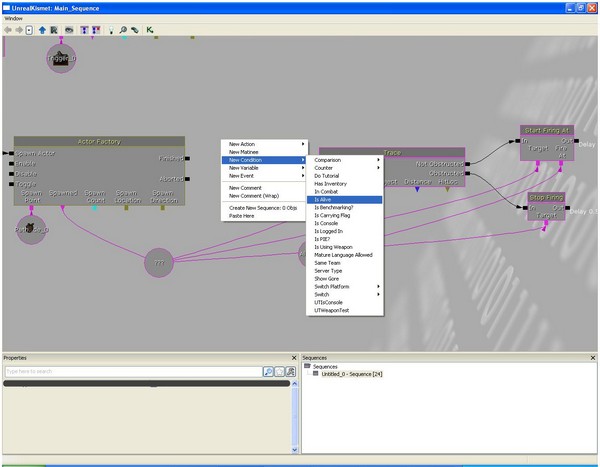Click the page-with-dot icon beside Forward arrow
This screenshot has width=600, height=467.
click(29, 30)
